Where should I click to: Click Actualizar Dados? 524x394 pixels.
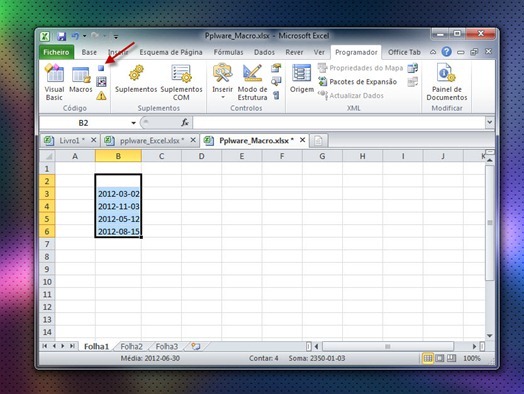[x=351, y=95]
